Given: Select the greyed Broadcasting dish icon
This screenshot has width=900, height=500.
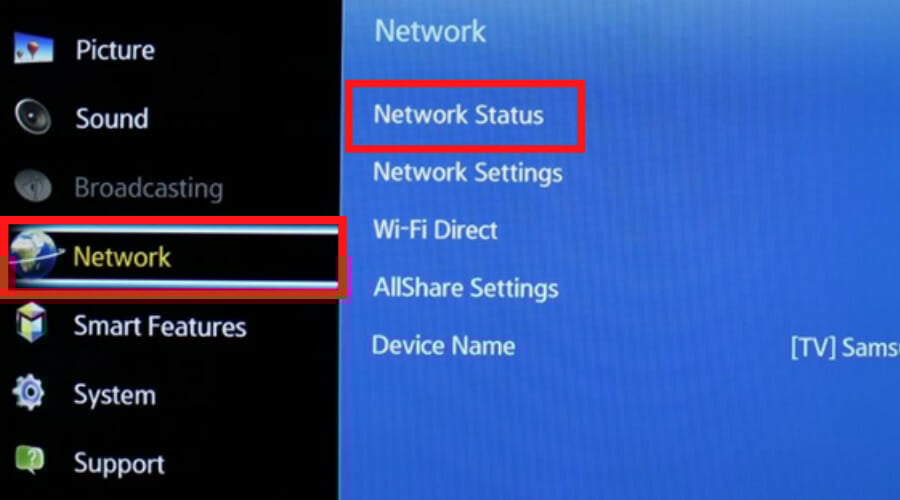Looking at the screenshot, I should point(33,185).
